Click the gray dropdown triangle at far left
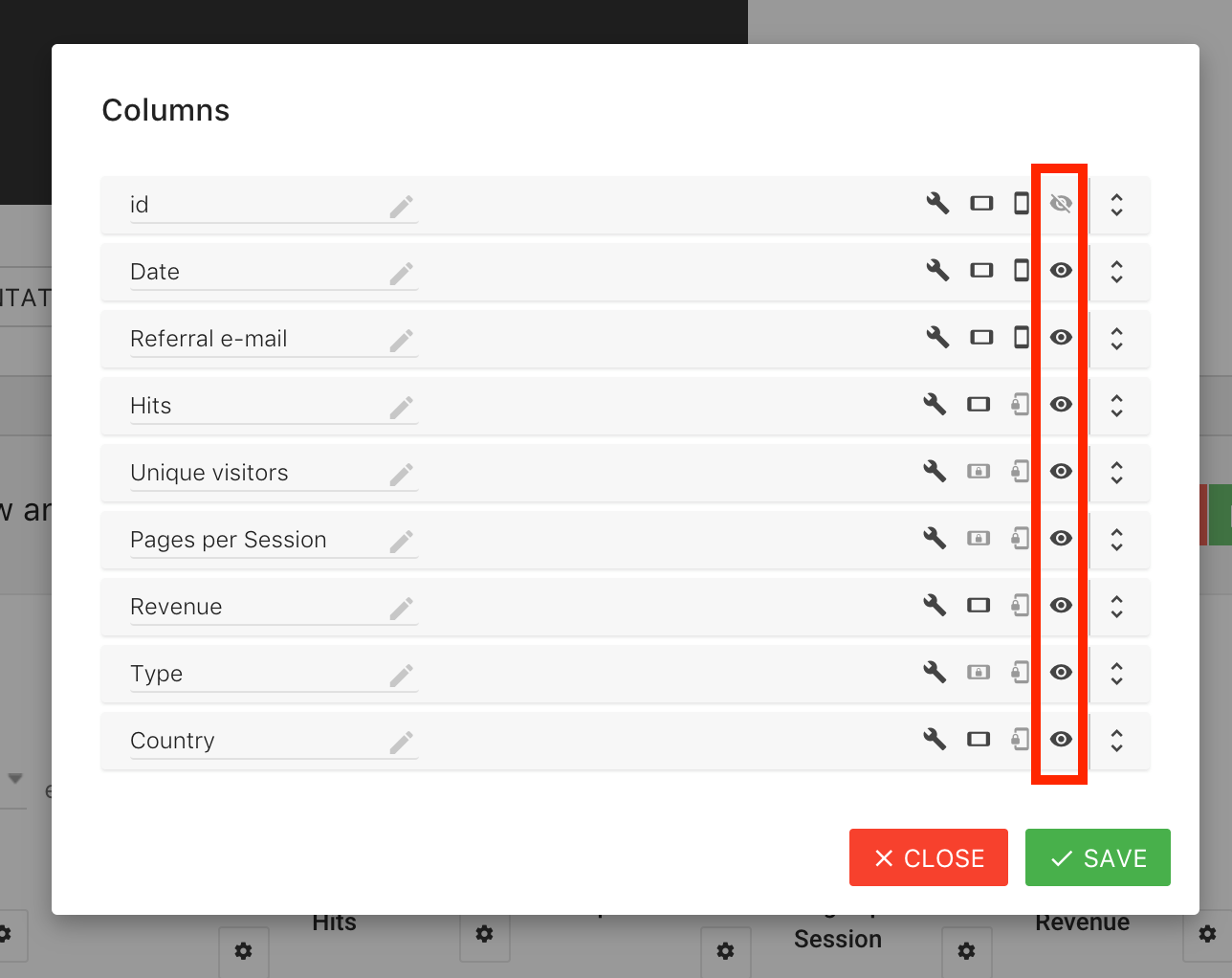 pyautogui.click(x=15, y=778)
